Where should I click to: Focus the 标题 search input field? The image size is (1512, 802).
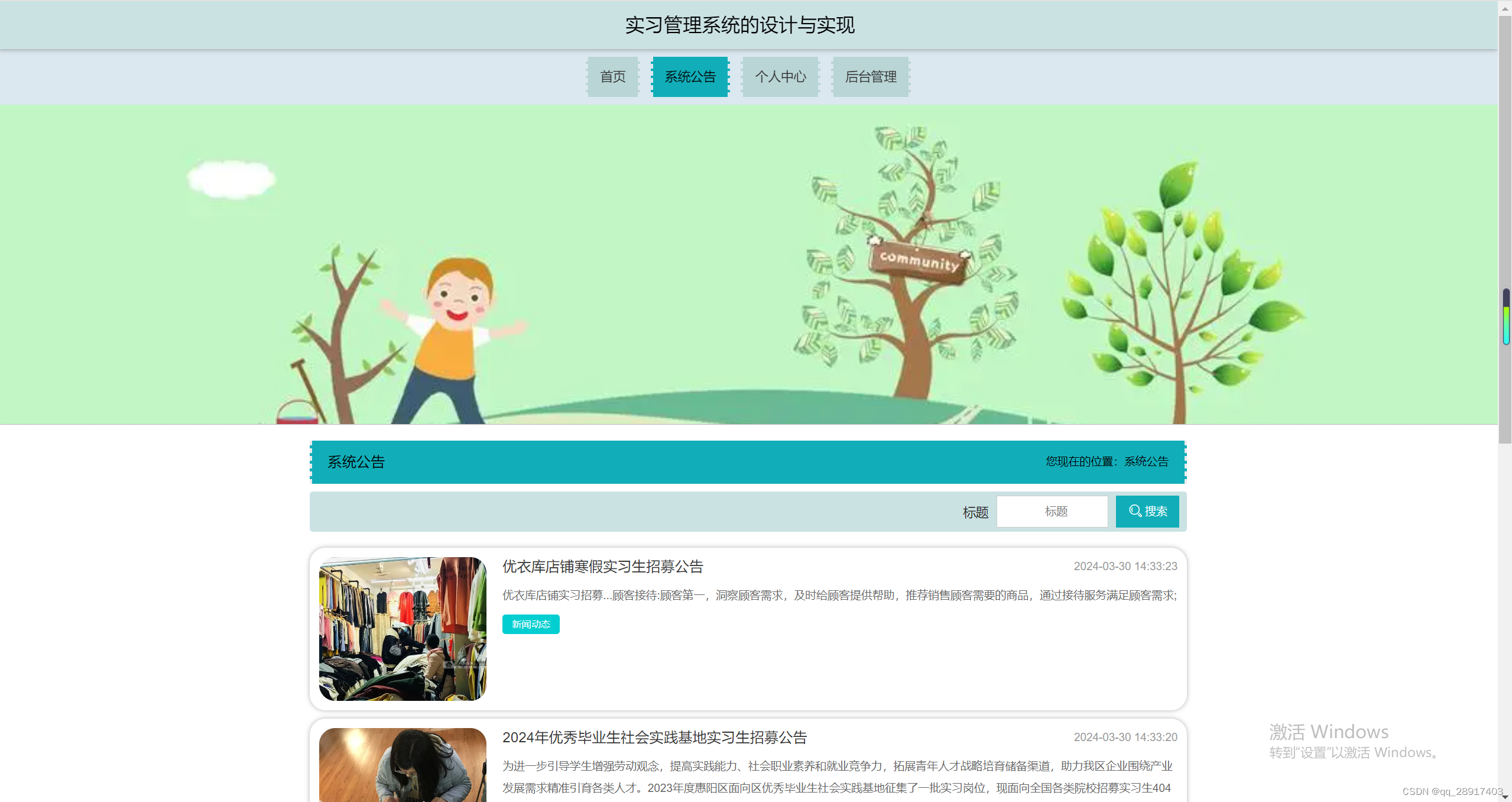(1052, 511)
